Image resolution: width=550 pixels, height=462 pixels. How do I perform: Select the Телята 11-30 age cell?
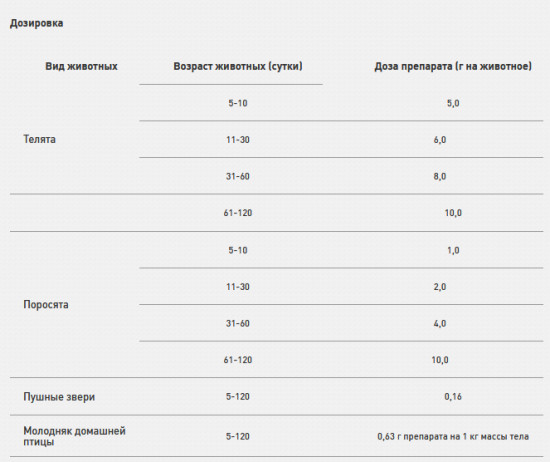[238, 140]
